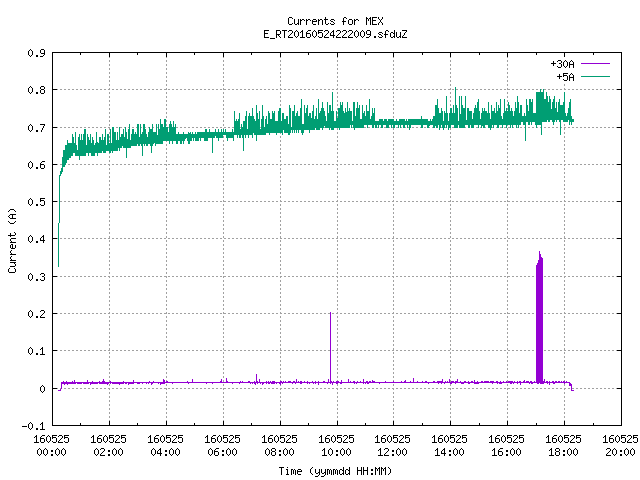Select the y-axis tick value 0.3
This screenshot has width=640, height=480.
(x=37, y=277)
